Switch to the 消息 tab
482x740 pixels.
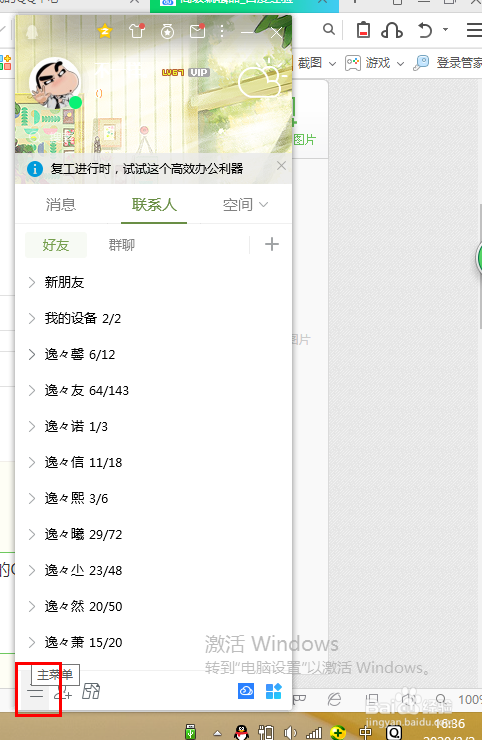61,205
